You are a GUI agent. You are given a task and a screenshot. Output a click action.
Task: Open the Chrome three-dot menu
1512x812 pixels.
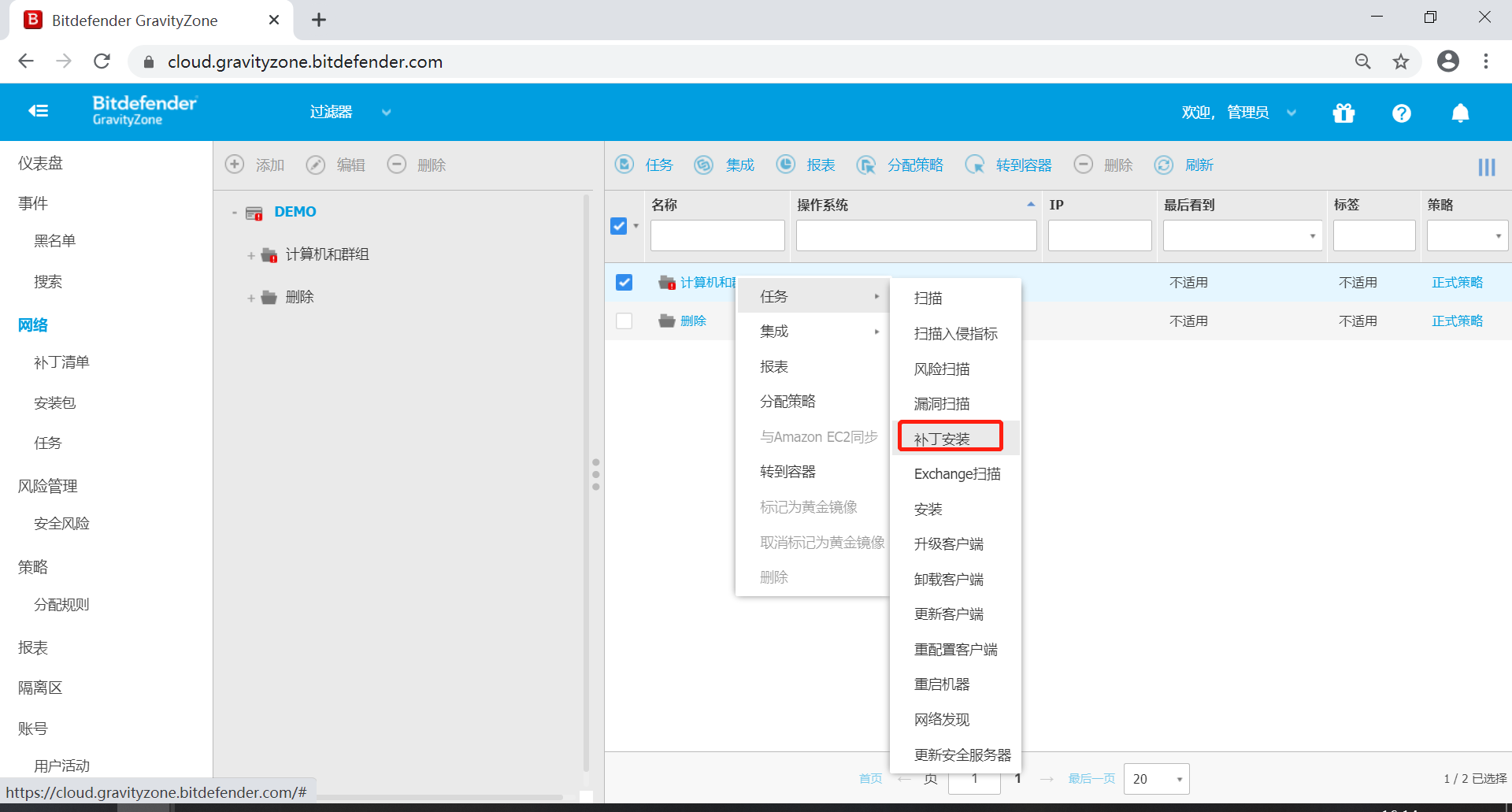click(x=1486, y=61)
